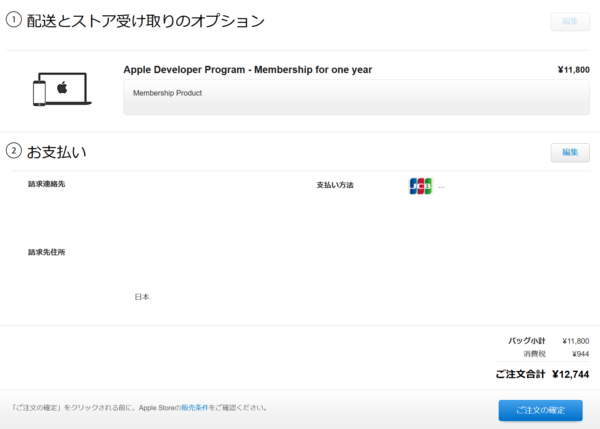Click the 編集 button in the お支払い section
This screenshot has height=429, width=600.
[x=570, y=152]
